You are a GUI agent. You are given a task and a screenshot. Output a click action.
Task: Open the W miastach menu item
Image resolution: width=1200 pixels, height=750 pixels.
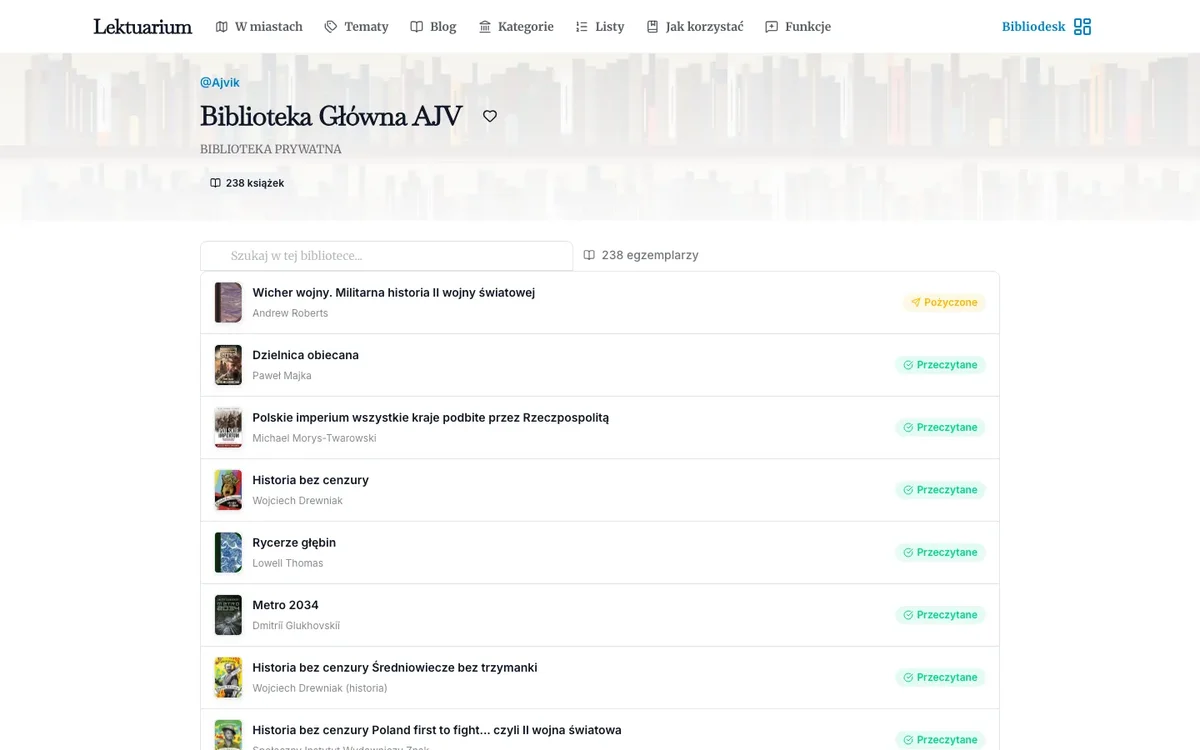point(259,27)
